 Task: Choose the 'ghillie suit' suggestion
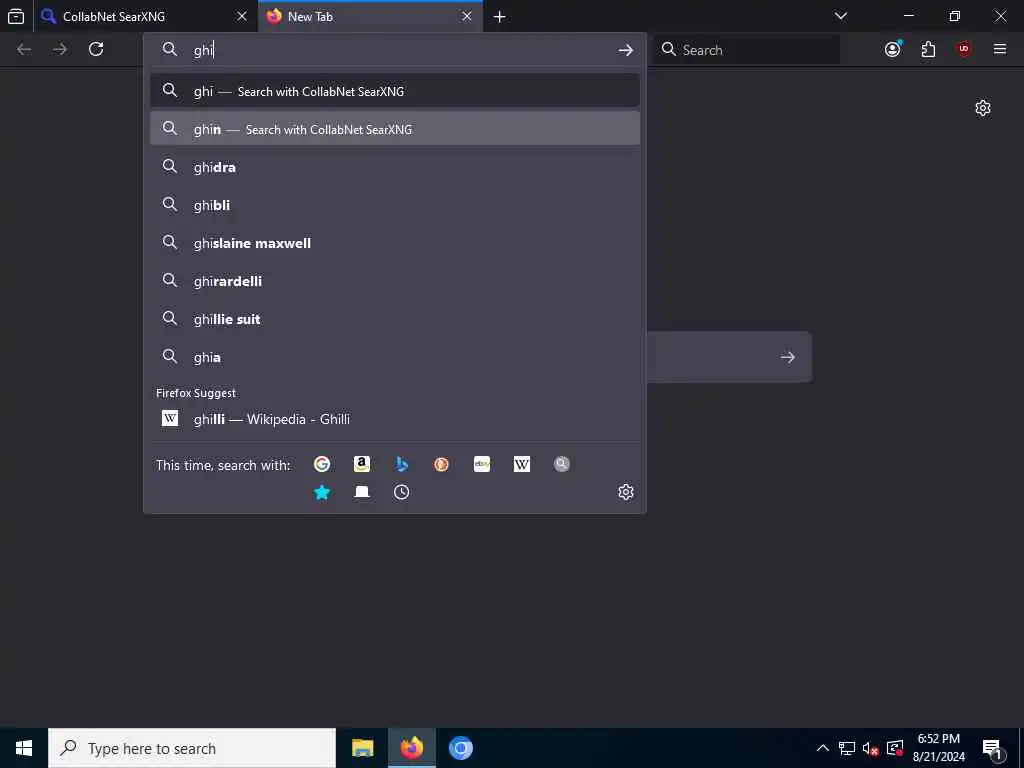[x=394, y=319]
